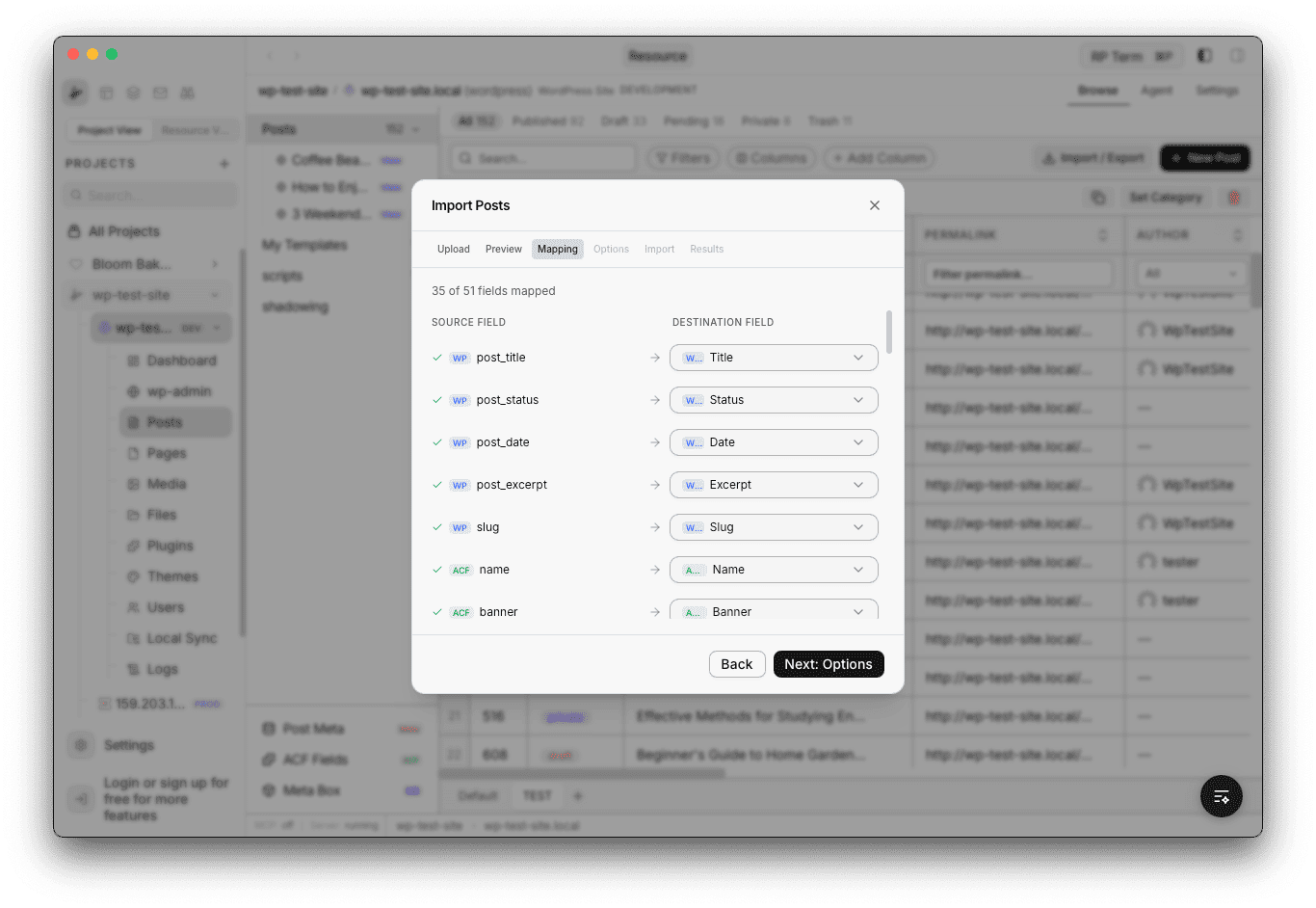This screenshot has height=908, width=1316.
Task: Click the arrow icon in slug row
Action: (x=655, y=527)
